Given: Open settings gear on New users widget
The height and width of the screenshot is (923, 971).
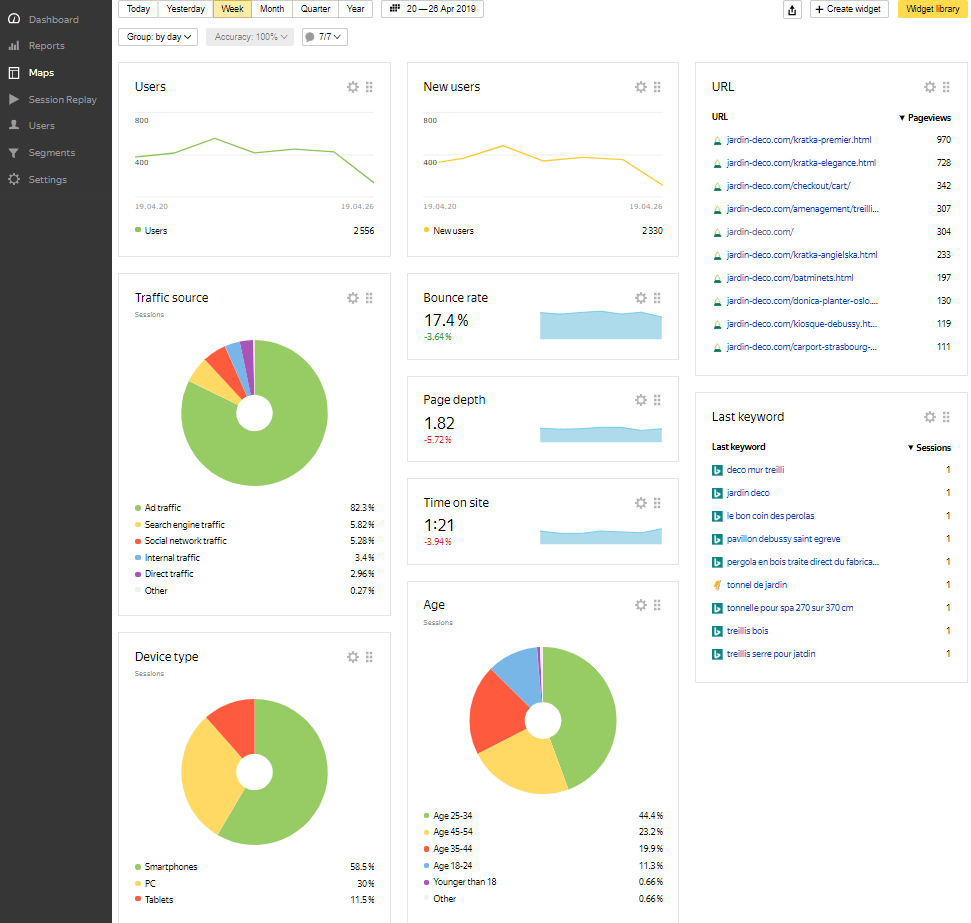Looking at the screenshot, I should (641, 87).
